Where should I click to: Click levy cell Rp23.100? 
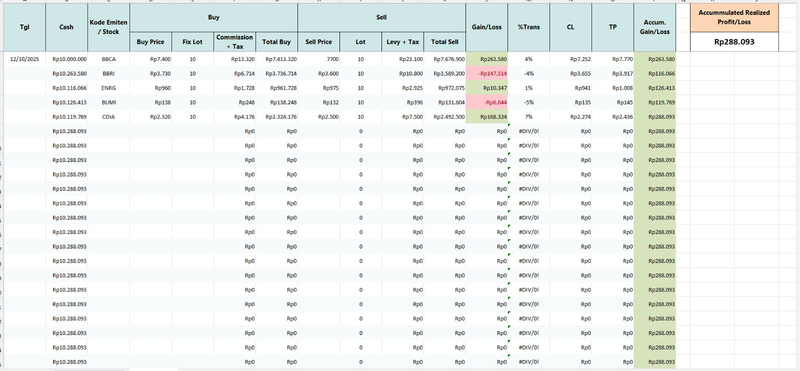[x=403, y=59]
